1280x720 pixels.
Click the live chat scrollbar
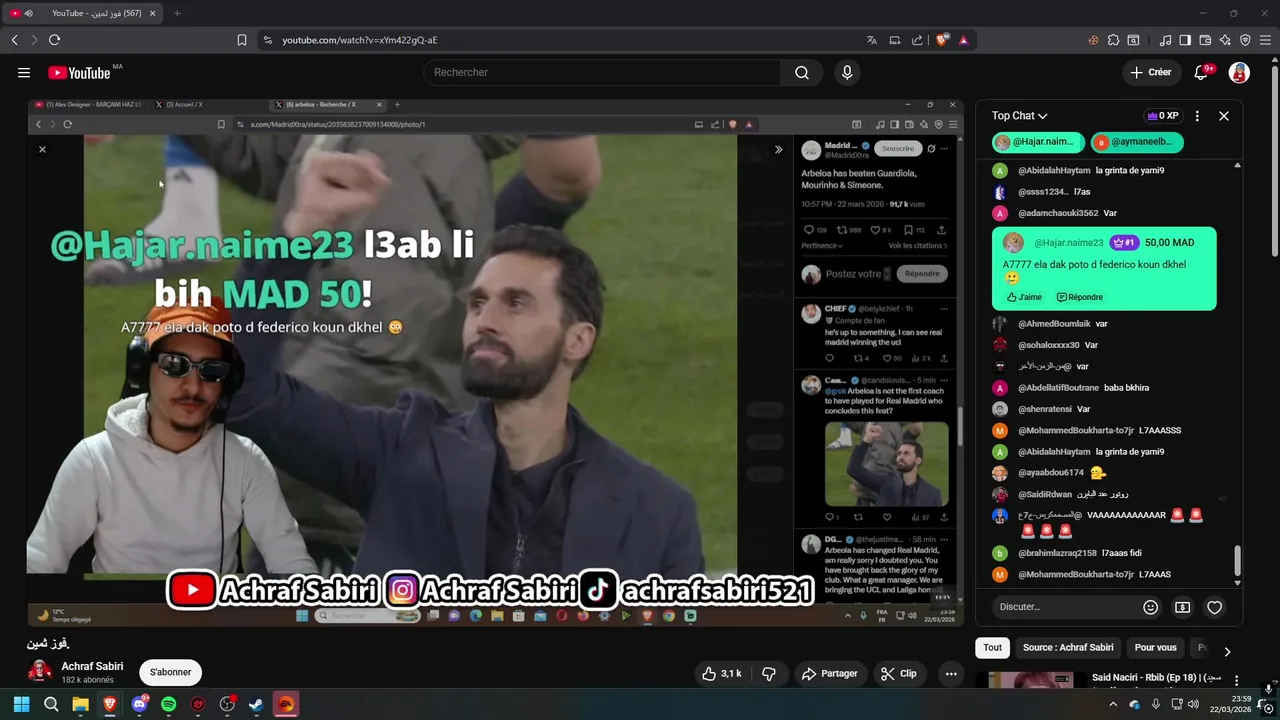[1238, 561]
